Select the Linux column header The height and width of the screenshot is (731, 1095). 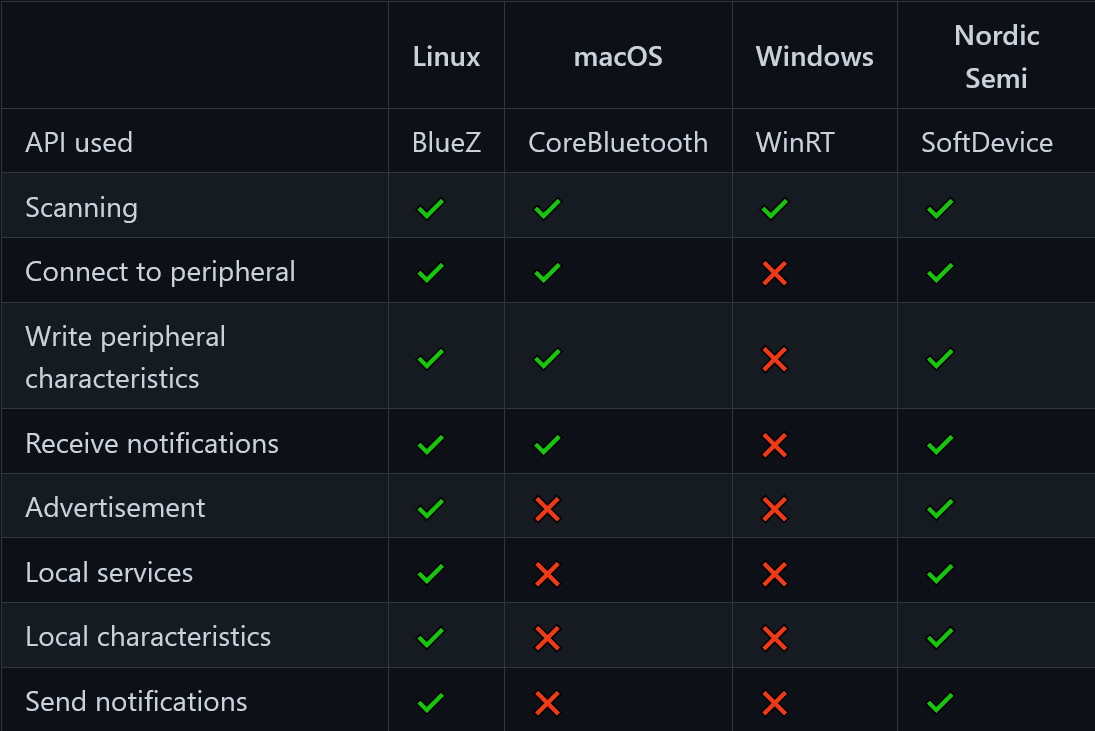[x=446, y=57]
